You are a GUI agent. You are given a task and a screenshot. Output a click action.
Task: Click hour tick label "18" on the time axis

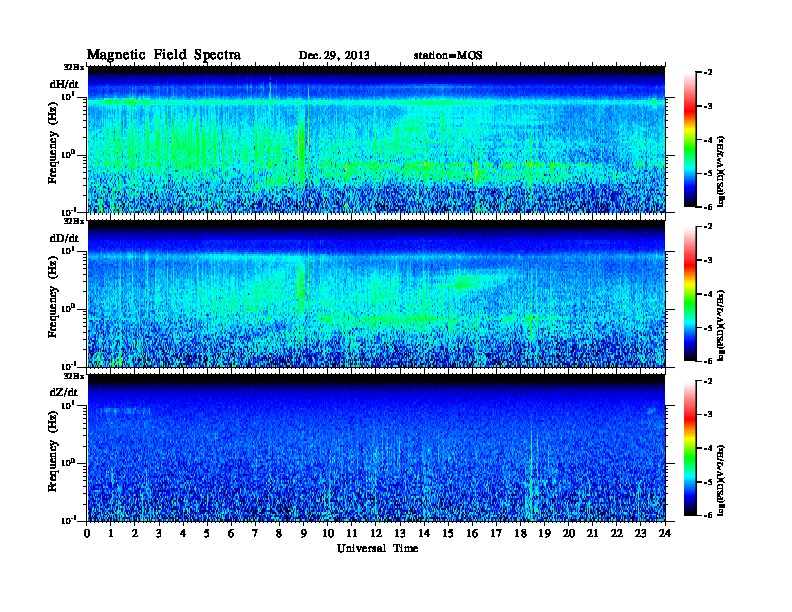[x=520, y=533]
